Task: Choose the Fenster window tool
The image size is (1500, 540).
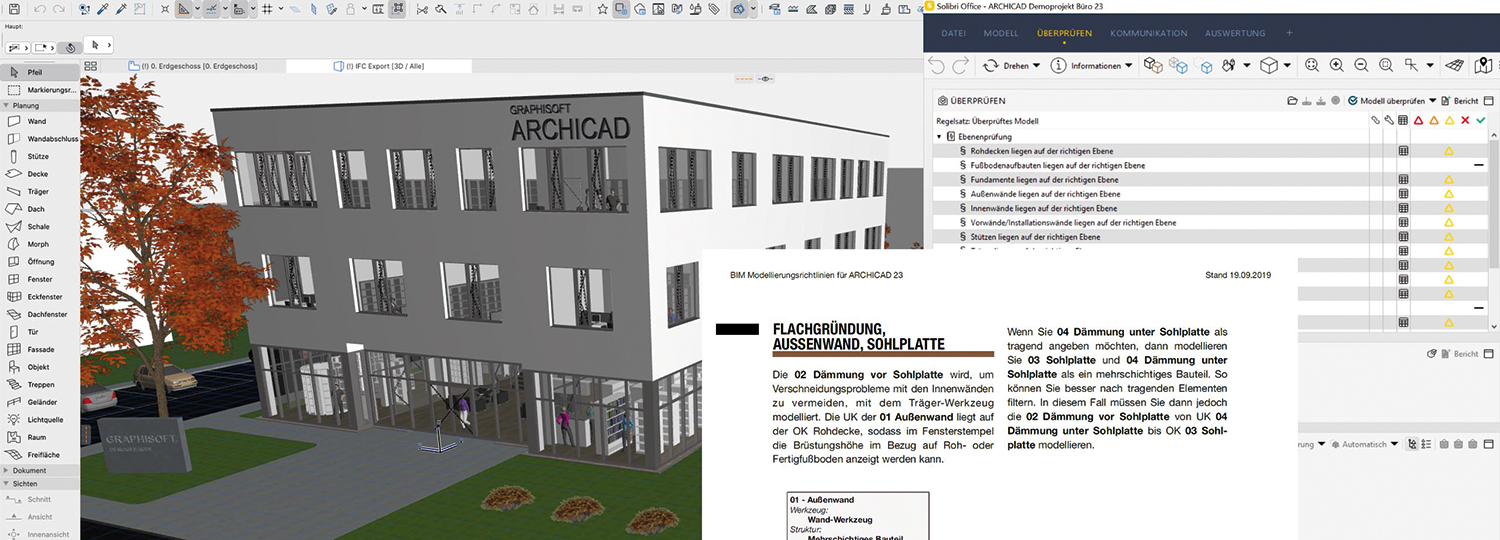Action: click(x=39, y=279)
